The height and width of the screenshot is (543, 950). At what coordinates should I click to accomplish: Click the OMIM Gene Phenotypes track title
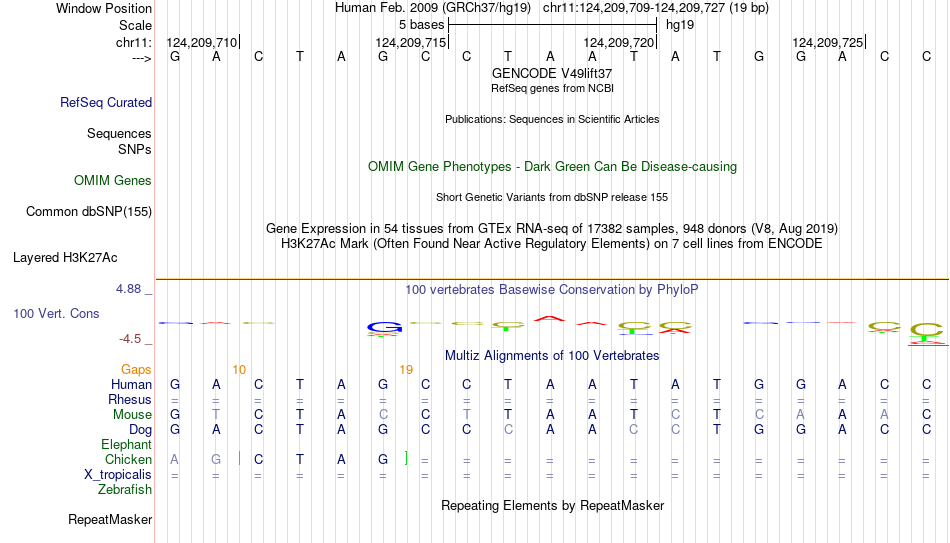552,167
